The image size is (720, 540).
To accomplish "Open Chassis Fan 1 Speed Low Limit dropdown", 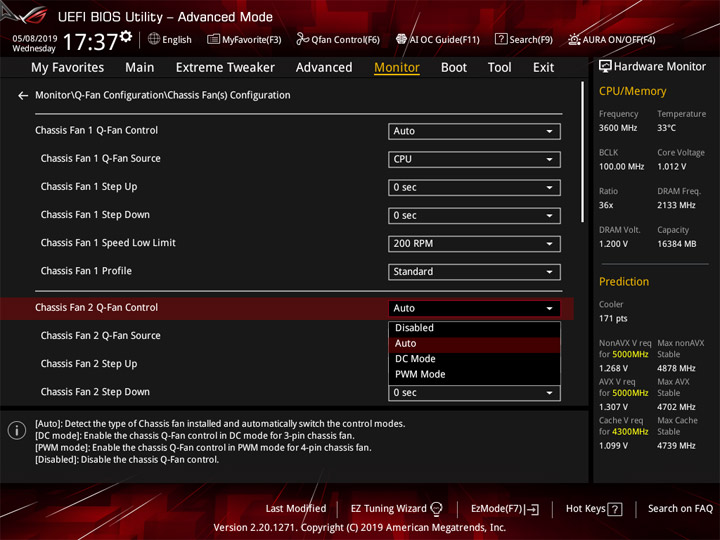I will click(474, 243).
